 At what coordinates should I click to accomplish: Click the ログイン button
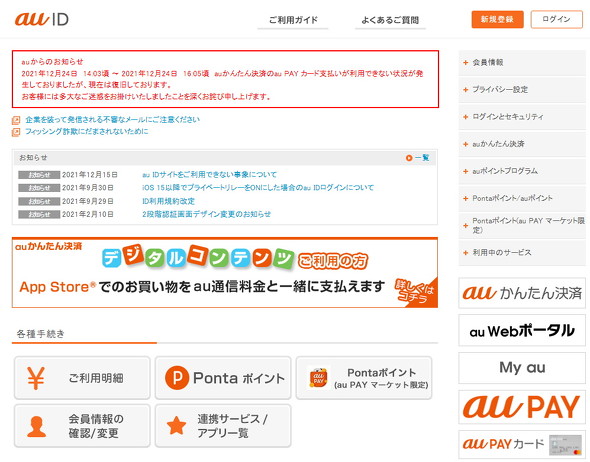tap(557, 19)
